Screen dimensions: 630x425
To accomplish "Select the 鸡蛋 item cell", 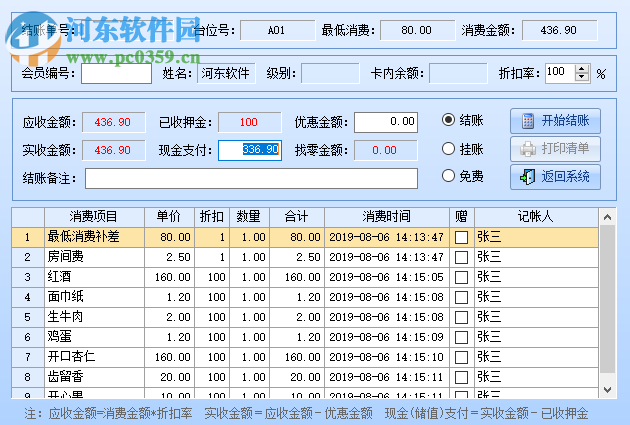I will (x=94, y=337).
